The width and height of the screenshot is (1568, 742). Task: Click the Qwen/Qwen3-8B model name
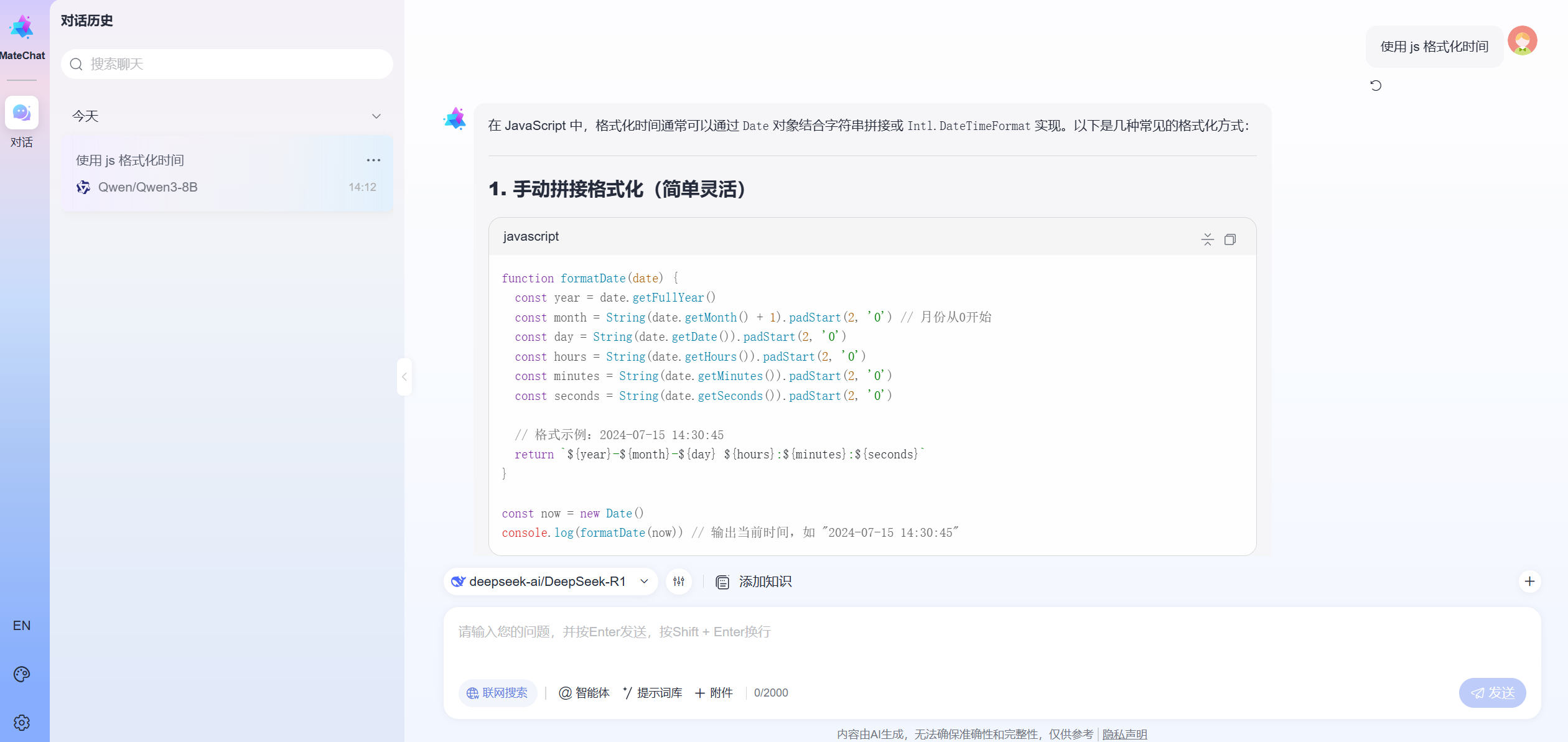(148, 187)
